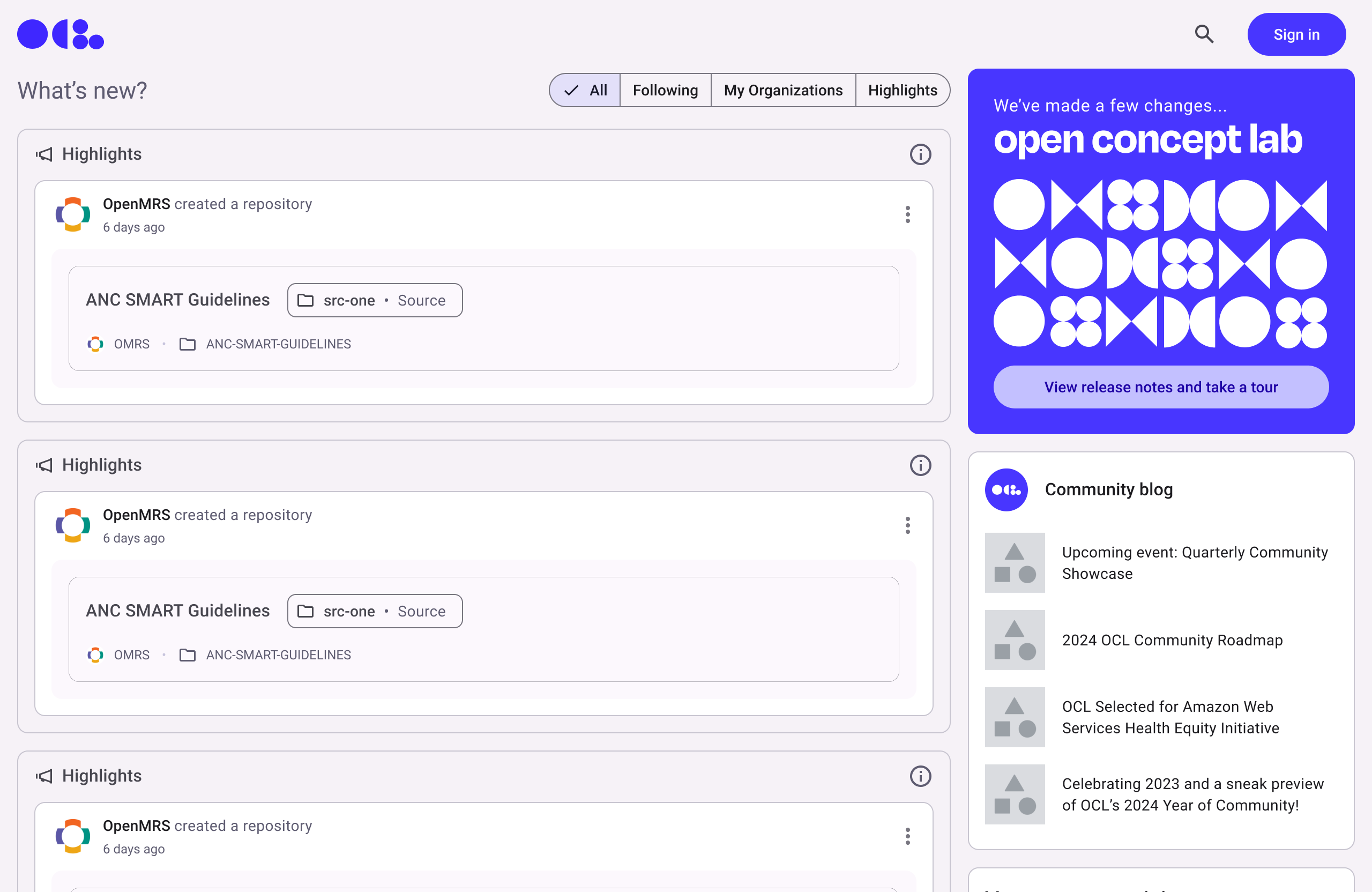Switch to the Highlights filter tab

point(902,91)
